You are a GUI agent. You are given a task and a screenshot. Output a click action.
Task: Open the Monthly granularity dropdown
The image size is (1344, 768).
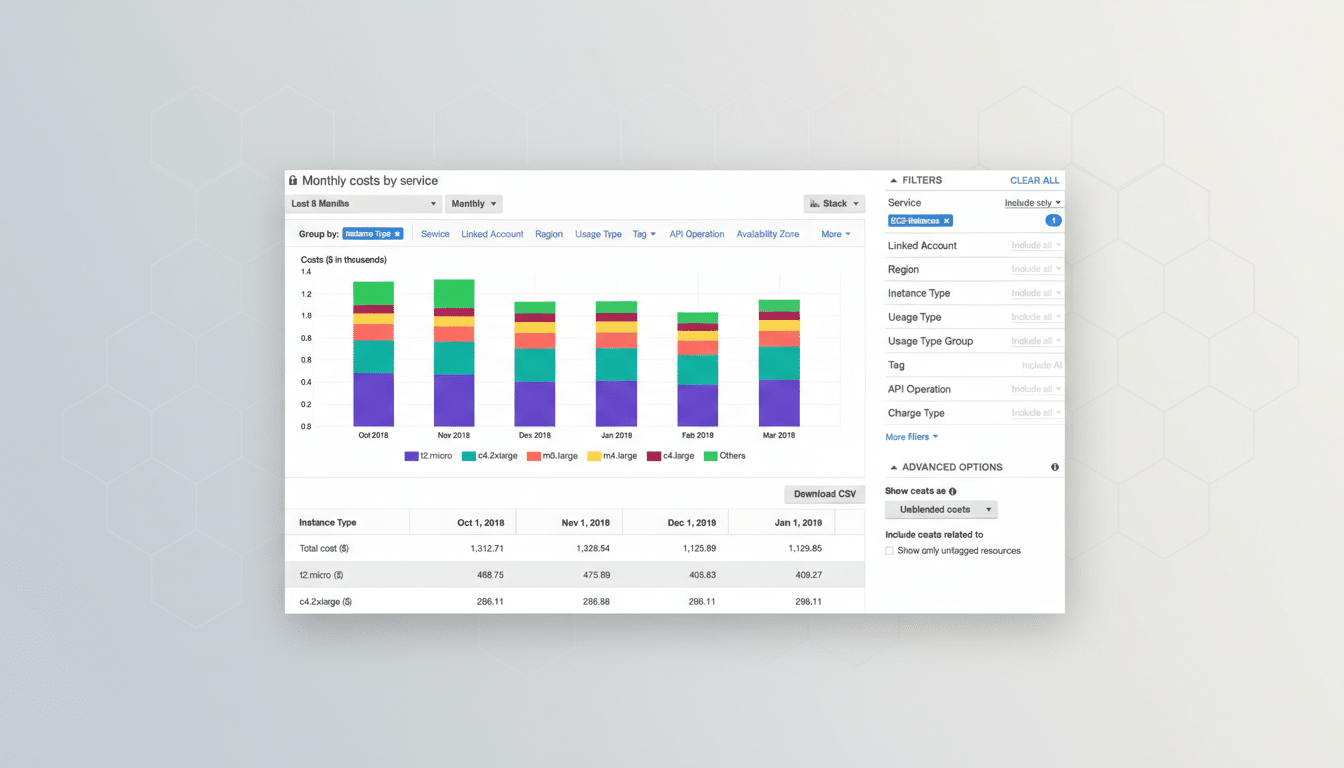pos(473,204)
